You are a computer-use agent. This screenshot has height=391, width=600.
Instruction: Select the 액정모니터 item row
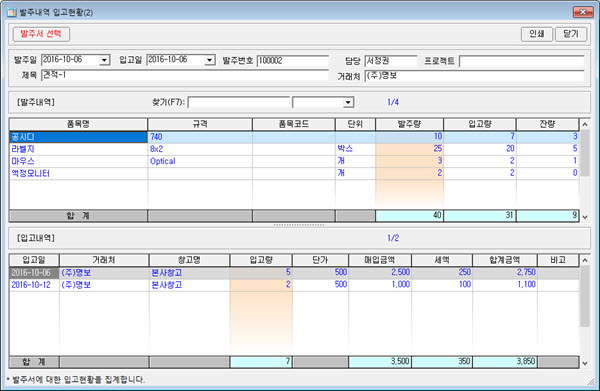pyautogui.click(x=294, y=173)
